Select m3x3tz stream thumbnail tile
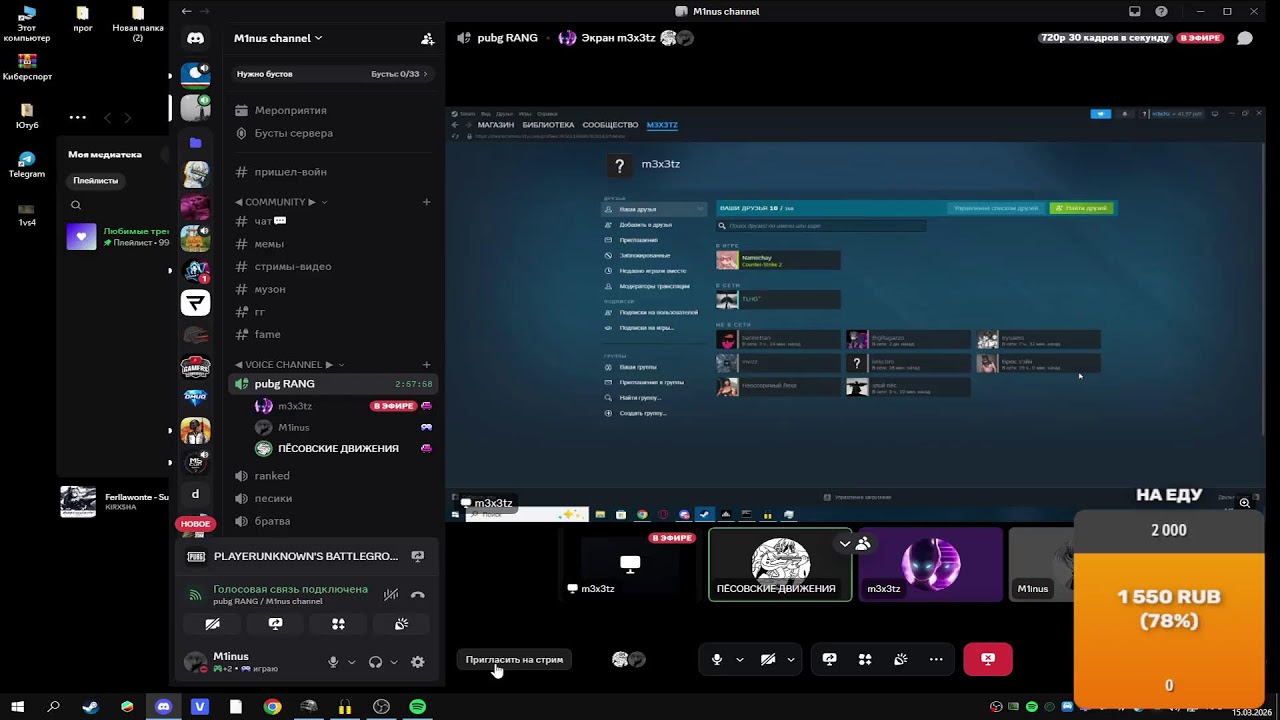 click(630, 565)
